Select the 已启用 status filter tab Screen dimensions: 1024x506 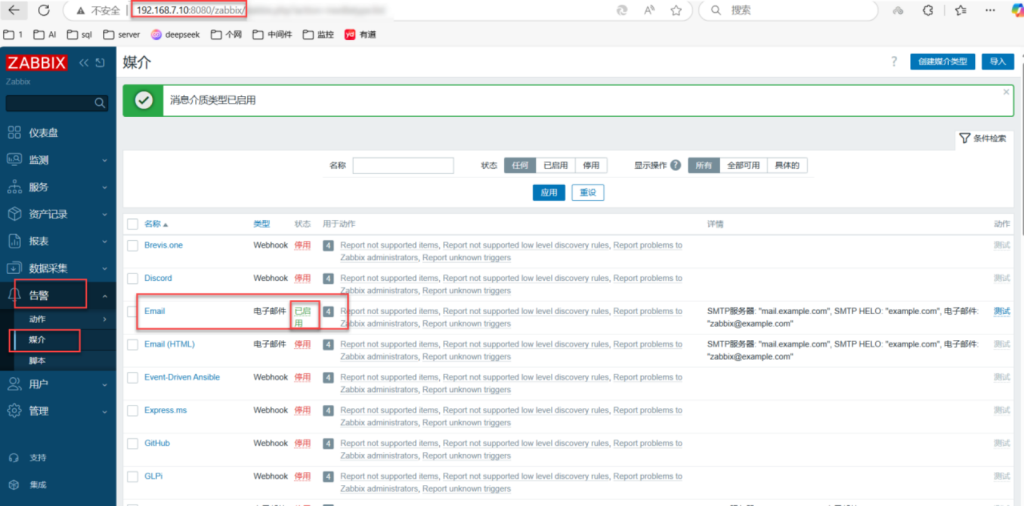[555, 165]
